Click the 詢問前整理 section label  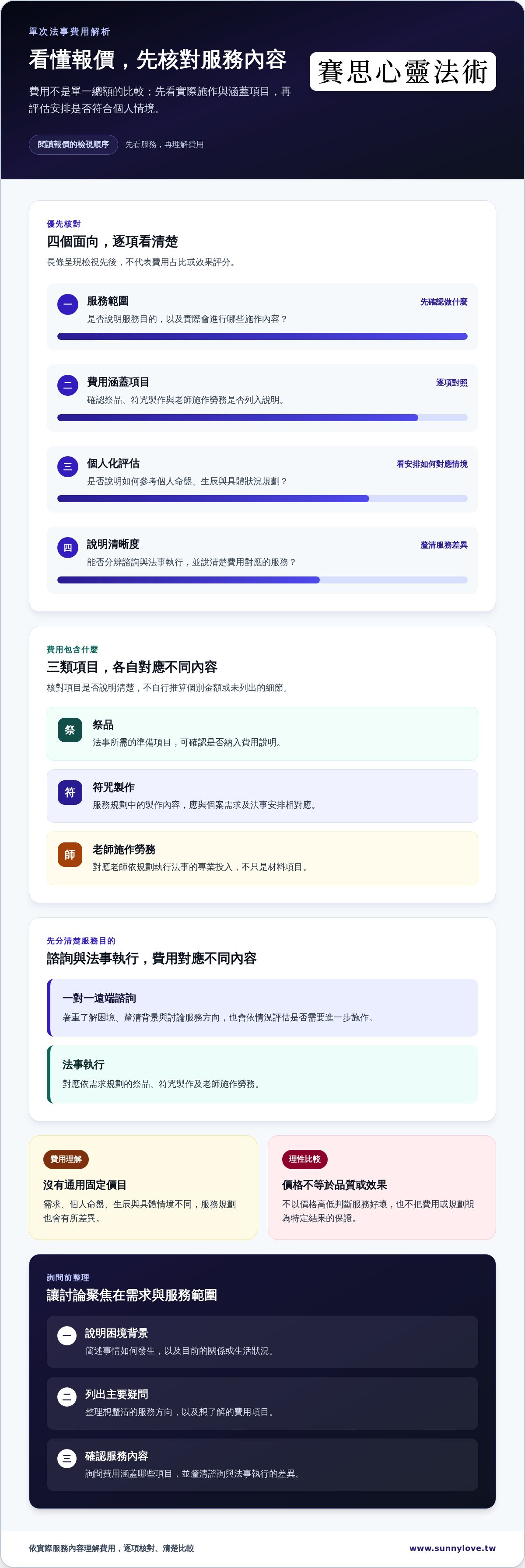tap(68, 1278)
